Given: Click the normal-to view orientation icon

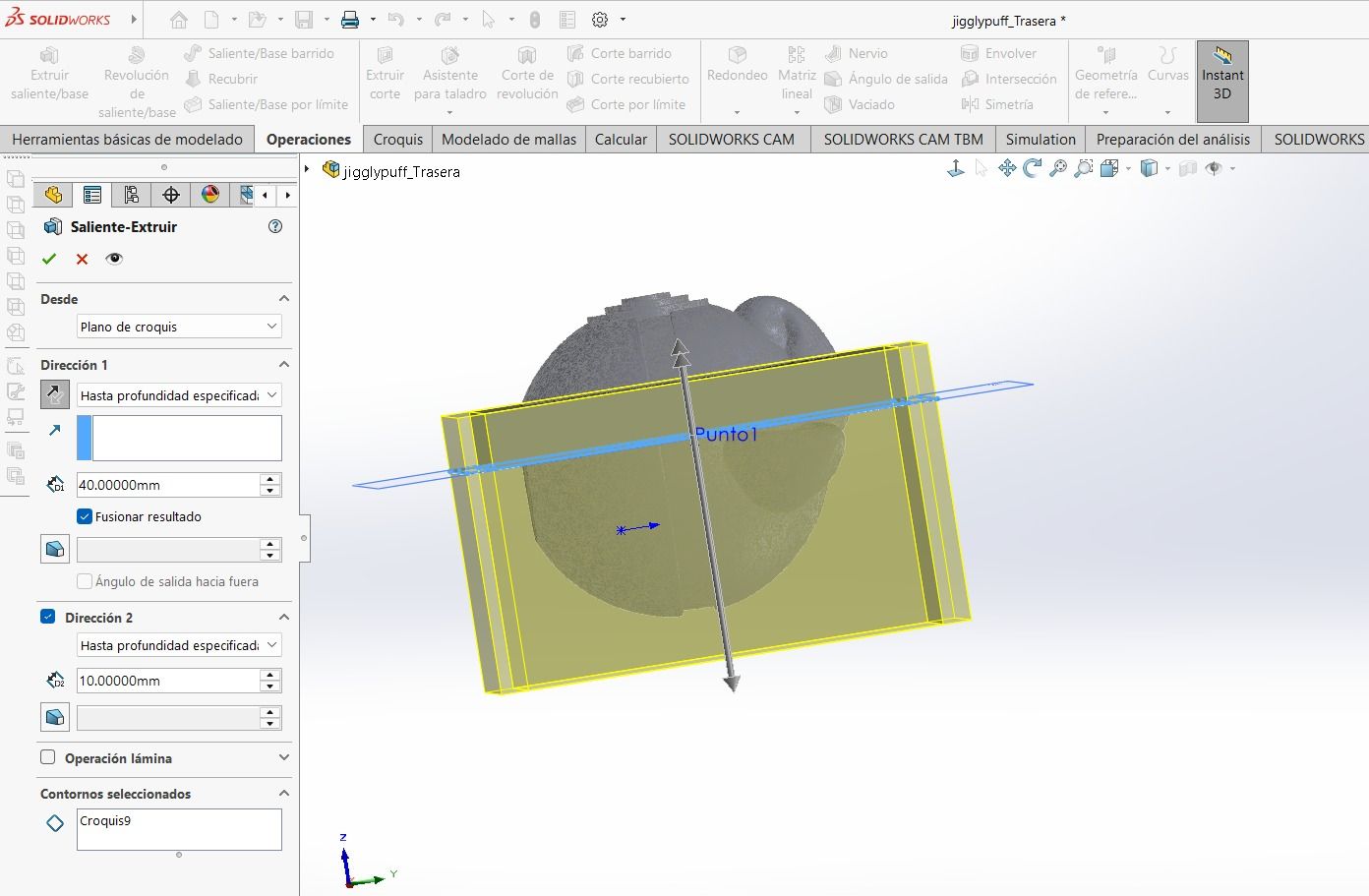Looking at the screenshot, I should [x=955, y=169].
